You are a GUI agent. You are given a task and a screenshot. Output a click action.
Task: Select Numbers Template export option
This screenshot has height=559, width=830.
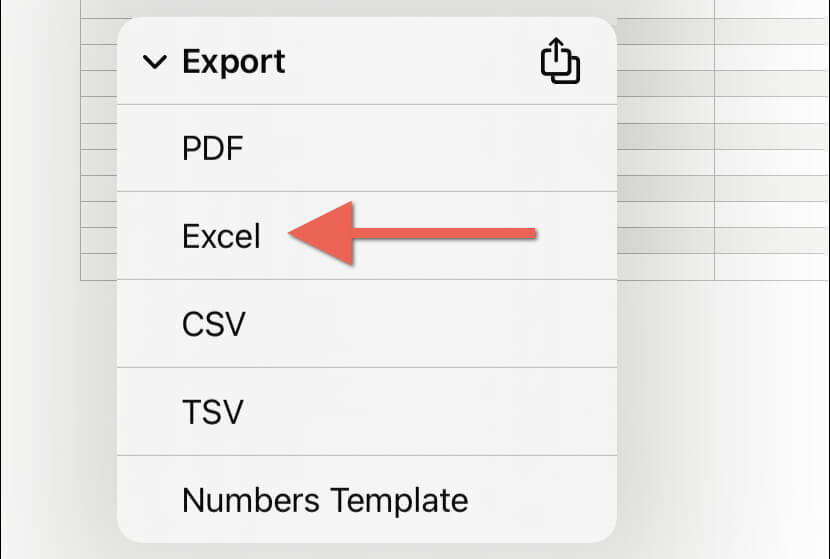click(x=367, y=499)
